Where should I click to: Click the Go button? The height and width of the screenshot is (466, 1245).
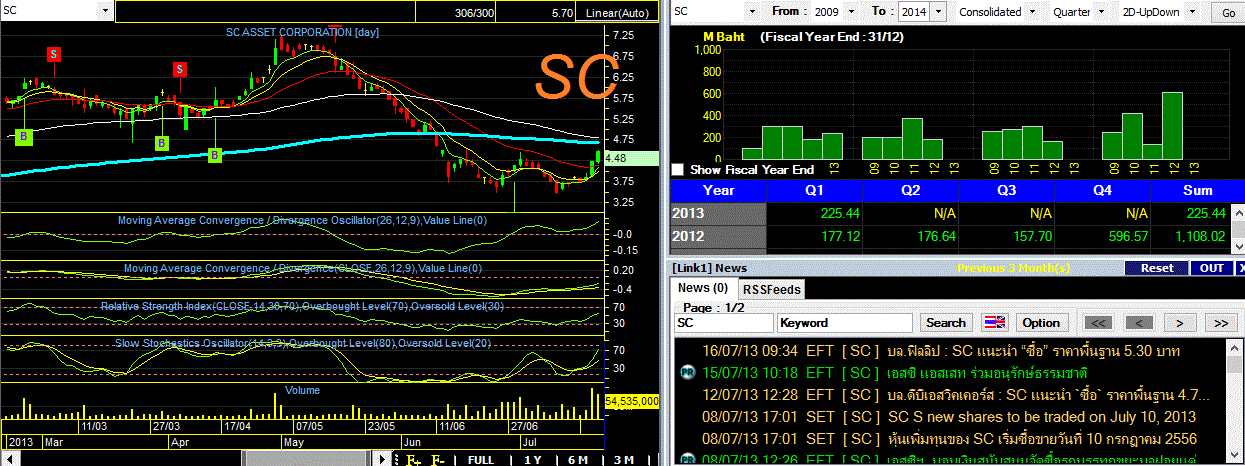pyautogui.click(x=1227, y=12)
